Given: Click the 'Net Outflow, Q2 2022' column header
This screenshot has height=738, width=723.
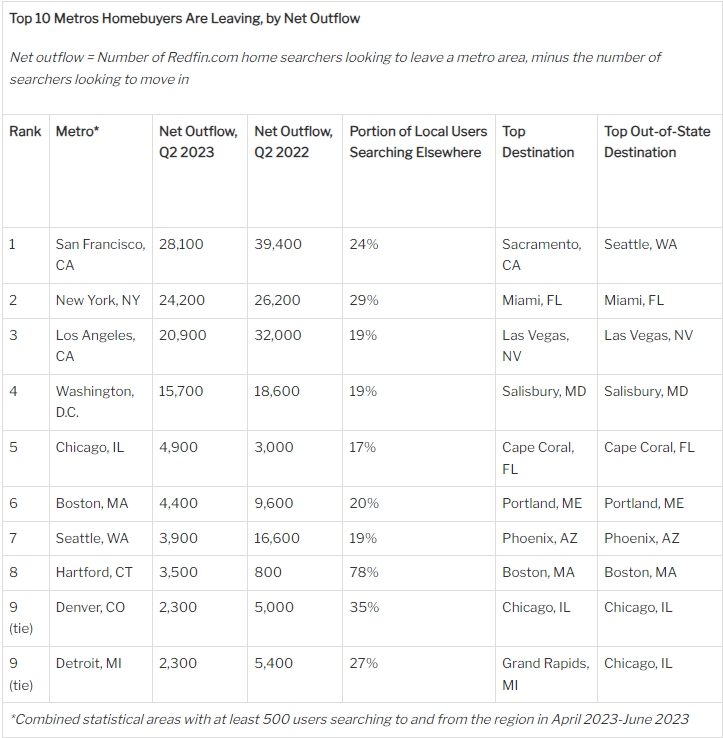Looking at the screenshot, I should pyautogui.click(x=294, y=142).
